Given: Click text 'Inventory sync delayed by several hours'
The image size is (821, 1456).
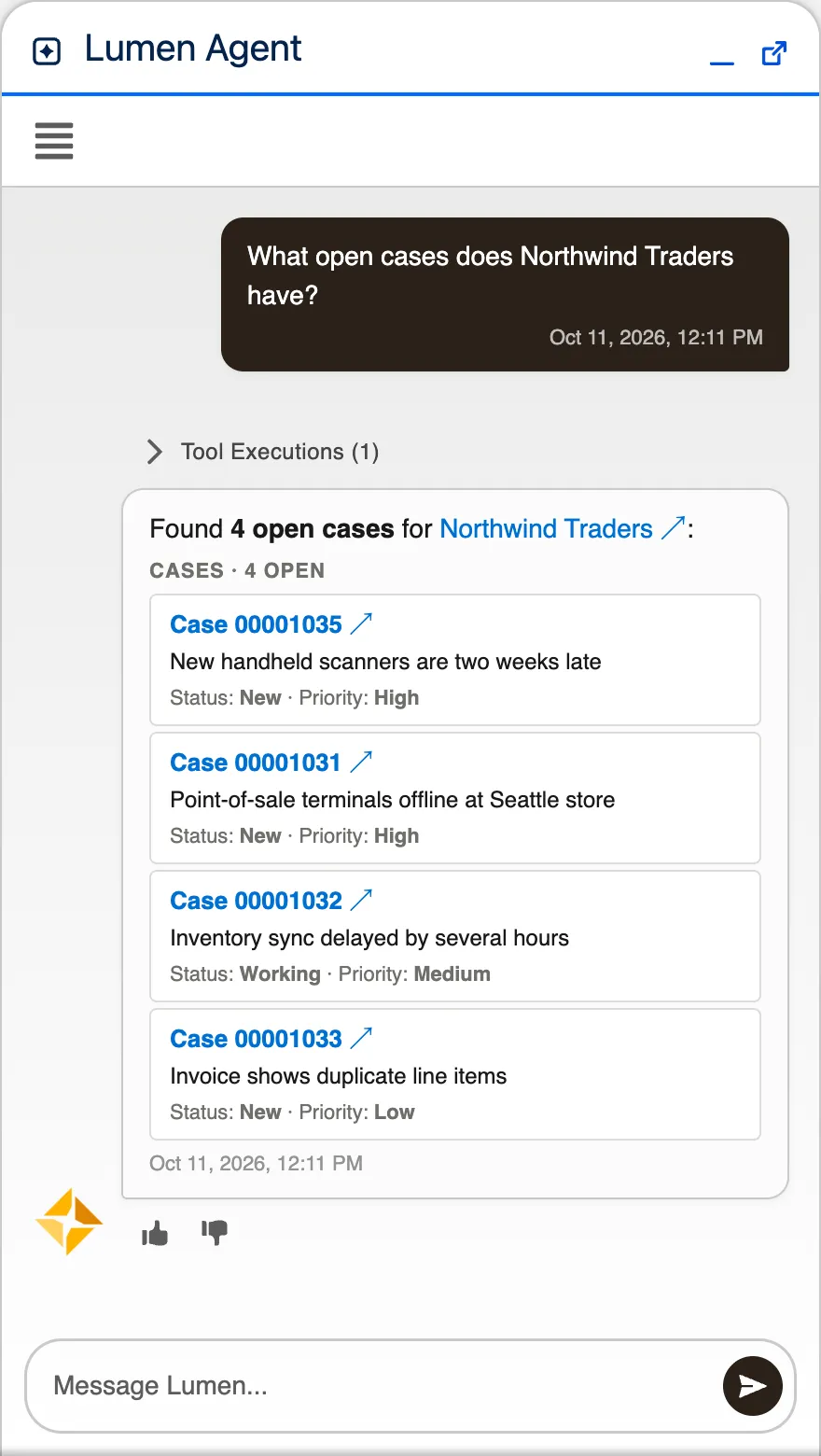Looking at the screenshot, I should coord(369,938).
